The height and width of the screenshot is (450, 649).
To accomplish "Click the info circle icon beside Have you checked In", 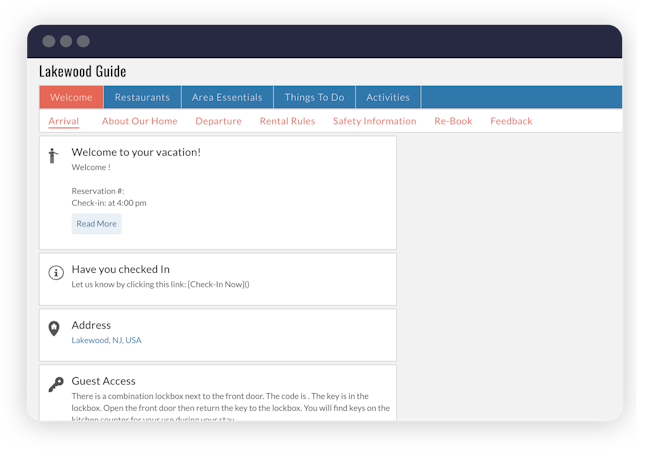I will click(x=56, y=273).
